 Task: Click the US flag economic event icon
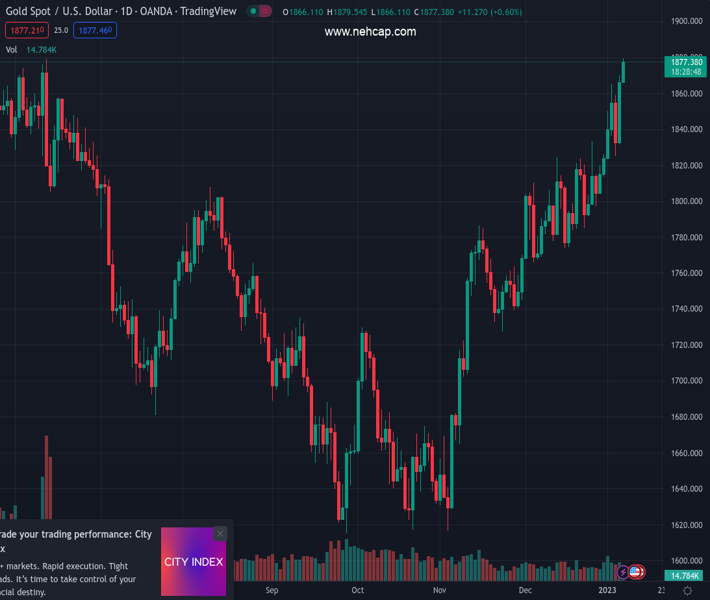tap(636, 572)
